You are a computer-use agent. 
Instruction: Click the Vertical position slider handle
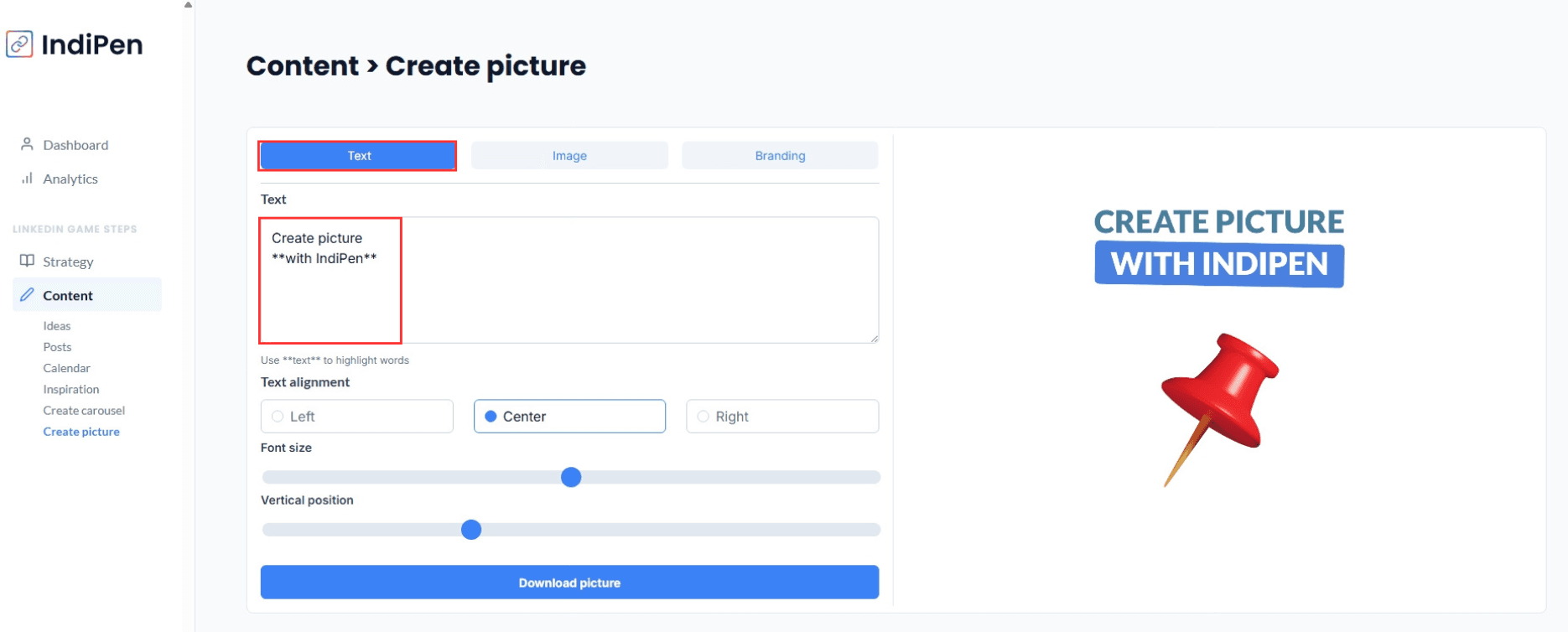click(x=471, y=530)
